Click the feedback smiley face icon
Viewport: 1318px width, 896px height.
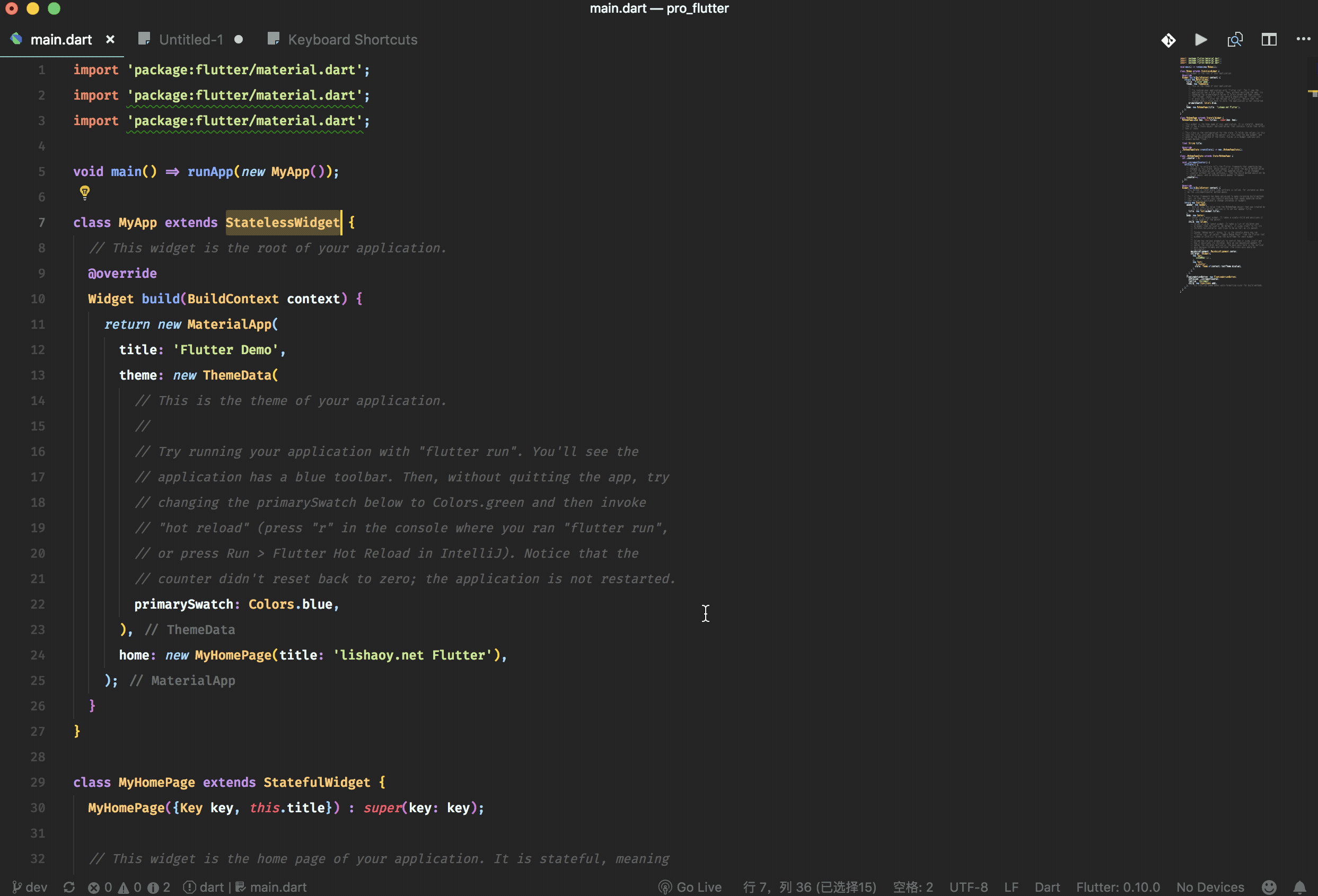point(1269,887)
